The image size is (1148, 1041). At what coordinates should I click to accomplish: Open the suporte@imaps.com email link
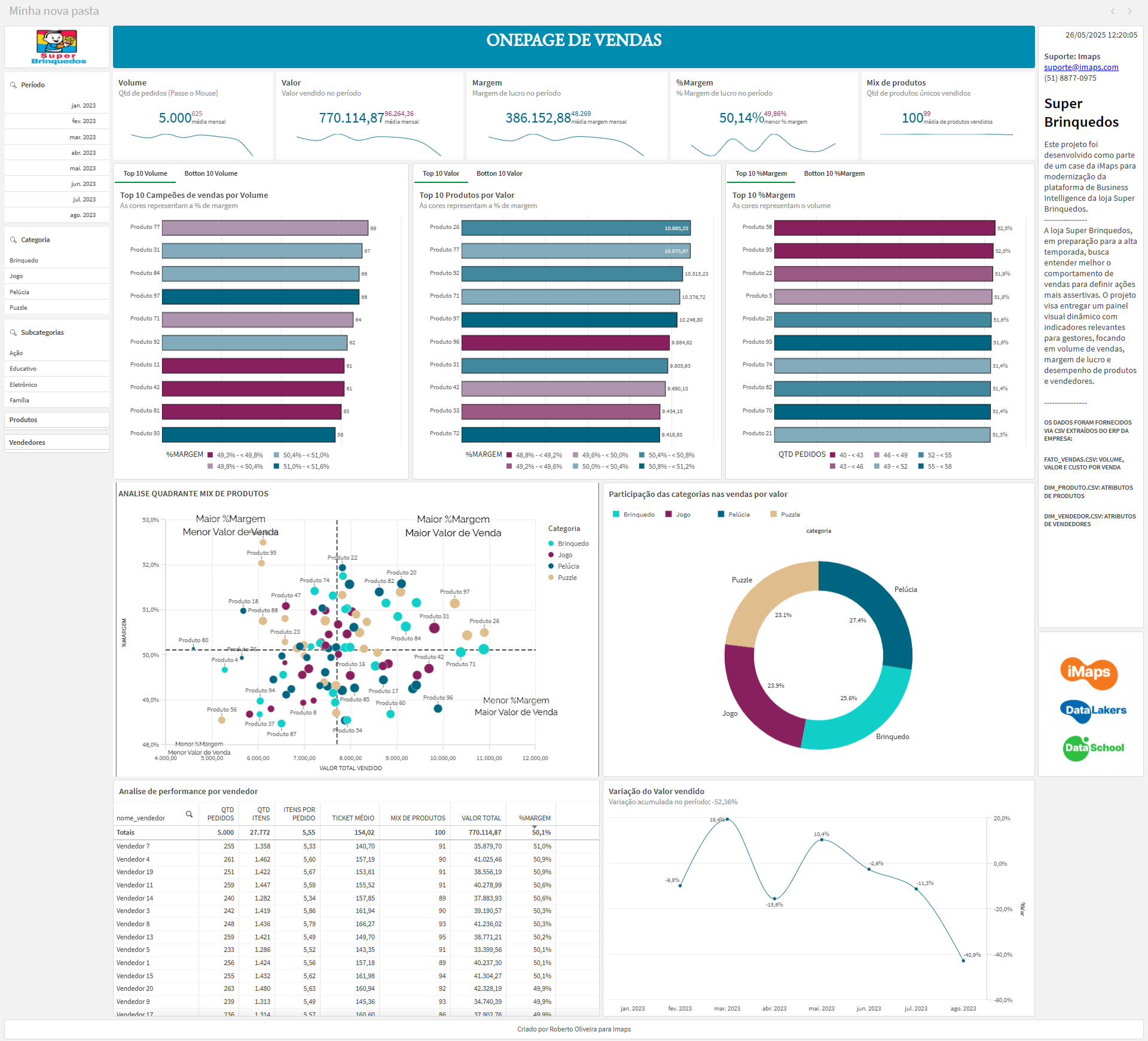pyautogui.click(x=1081, y=68)
